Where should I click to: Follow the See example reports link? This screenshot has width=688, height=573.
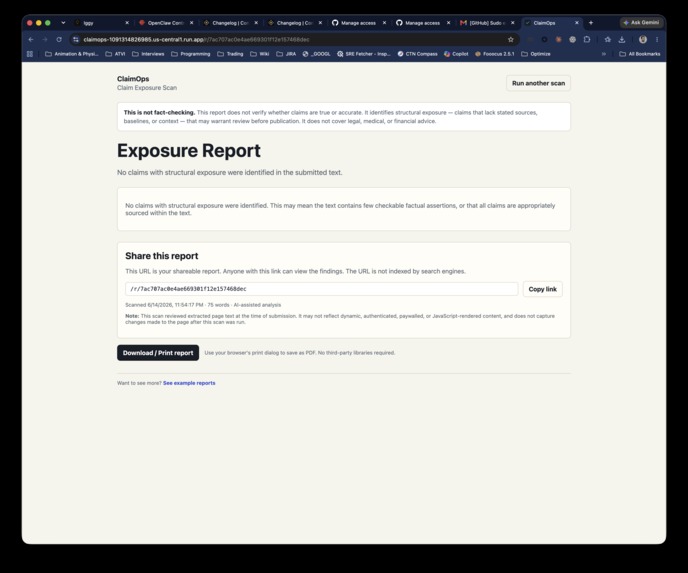tap(189, 383)
